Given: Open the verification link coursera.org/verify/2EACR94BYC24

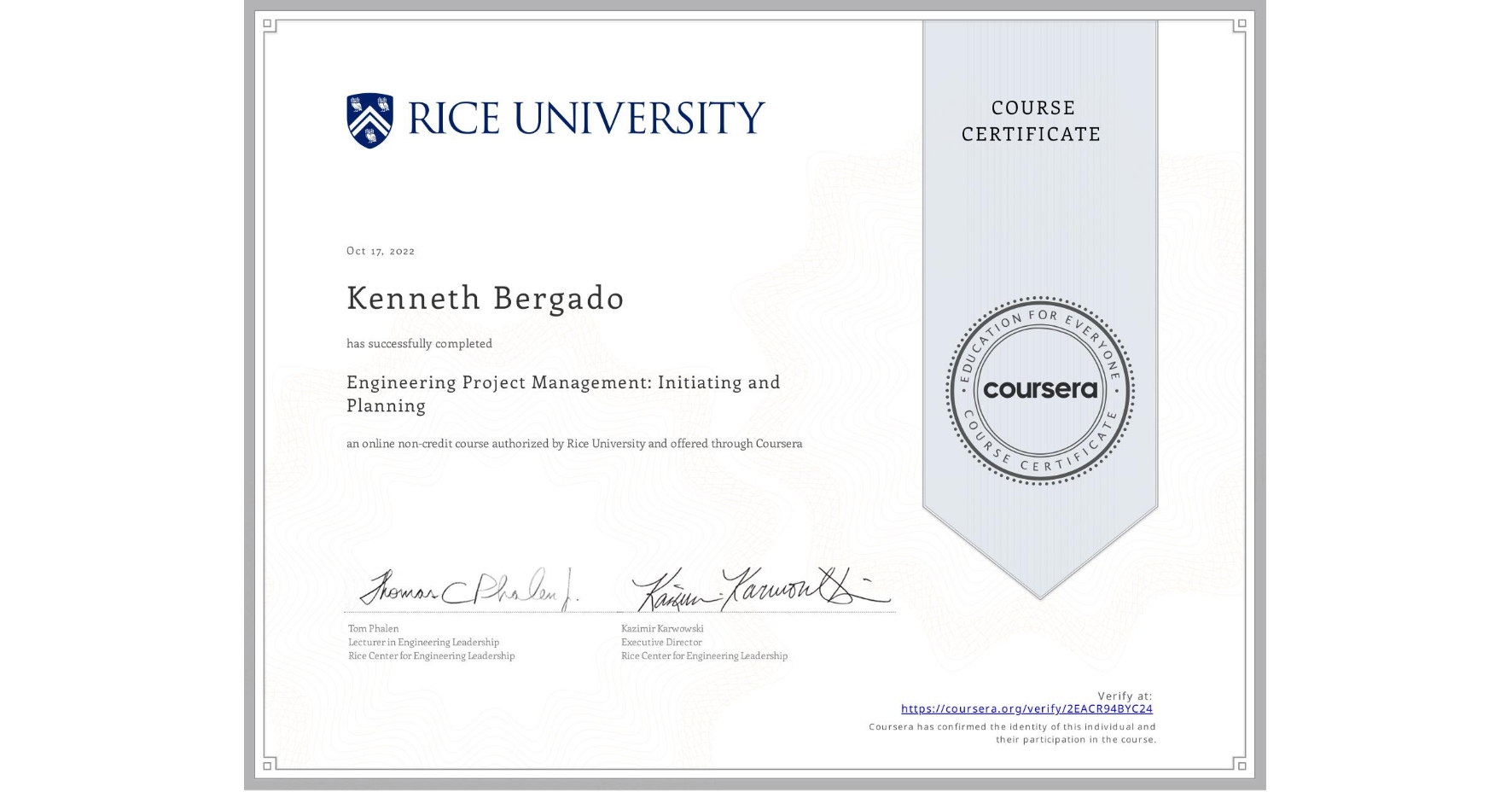Looking at the screenshot, I should [x=1027, y=709].
